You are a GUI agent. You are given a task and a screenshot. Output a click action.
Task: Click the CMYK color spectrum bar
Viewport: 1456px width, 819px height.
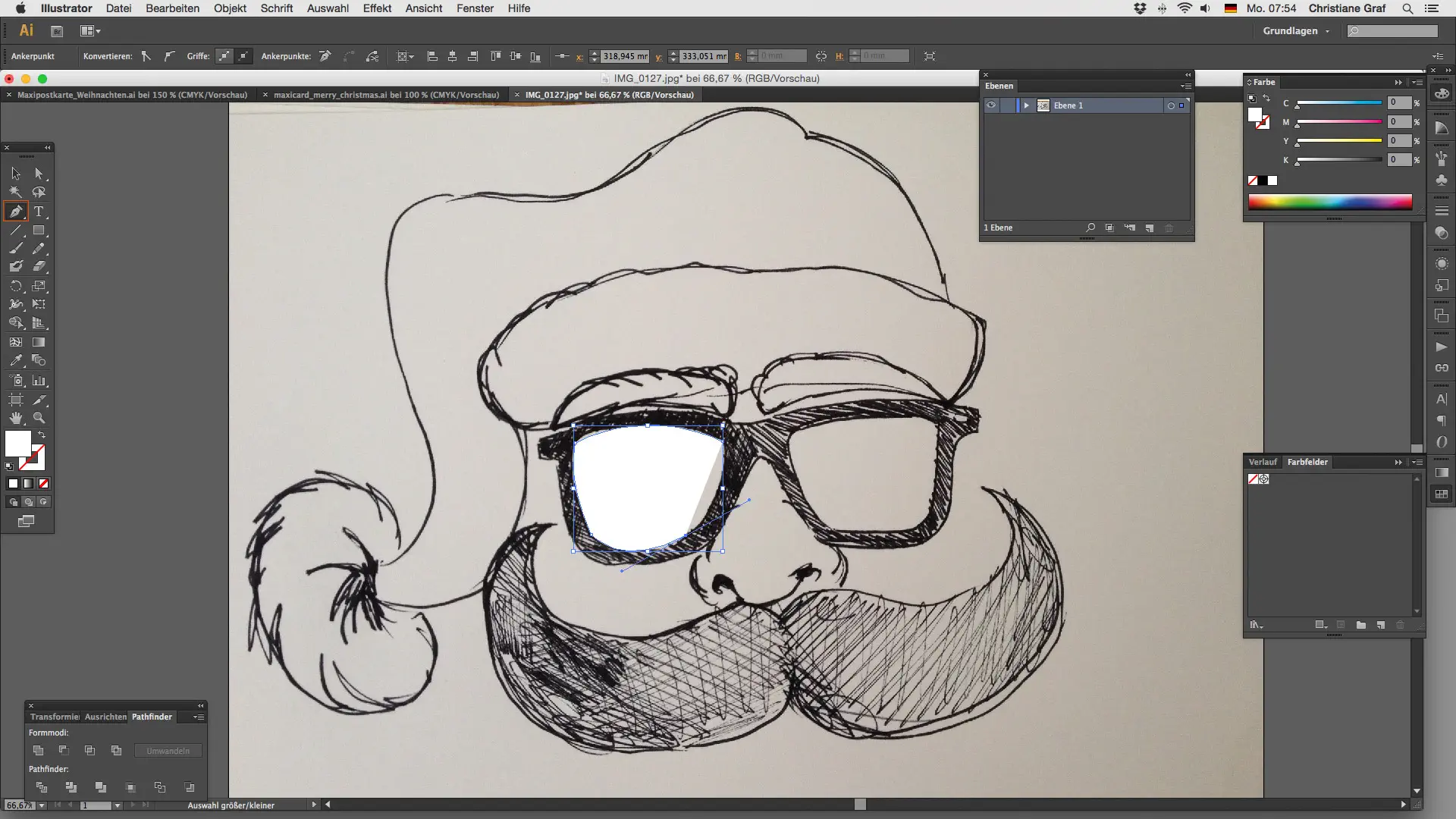point(1329,202)
